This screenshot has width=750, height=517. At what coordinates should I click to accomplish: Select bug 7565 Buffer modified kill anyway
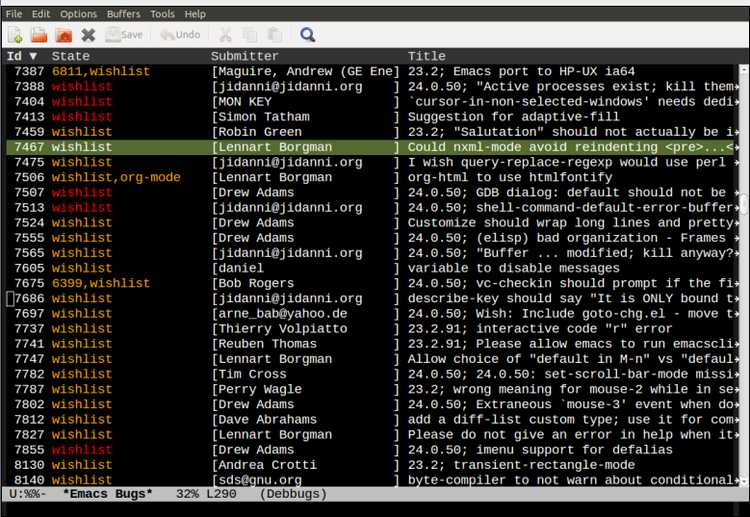click(x=372, y=253)
